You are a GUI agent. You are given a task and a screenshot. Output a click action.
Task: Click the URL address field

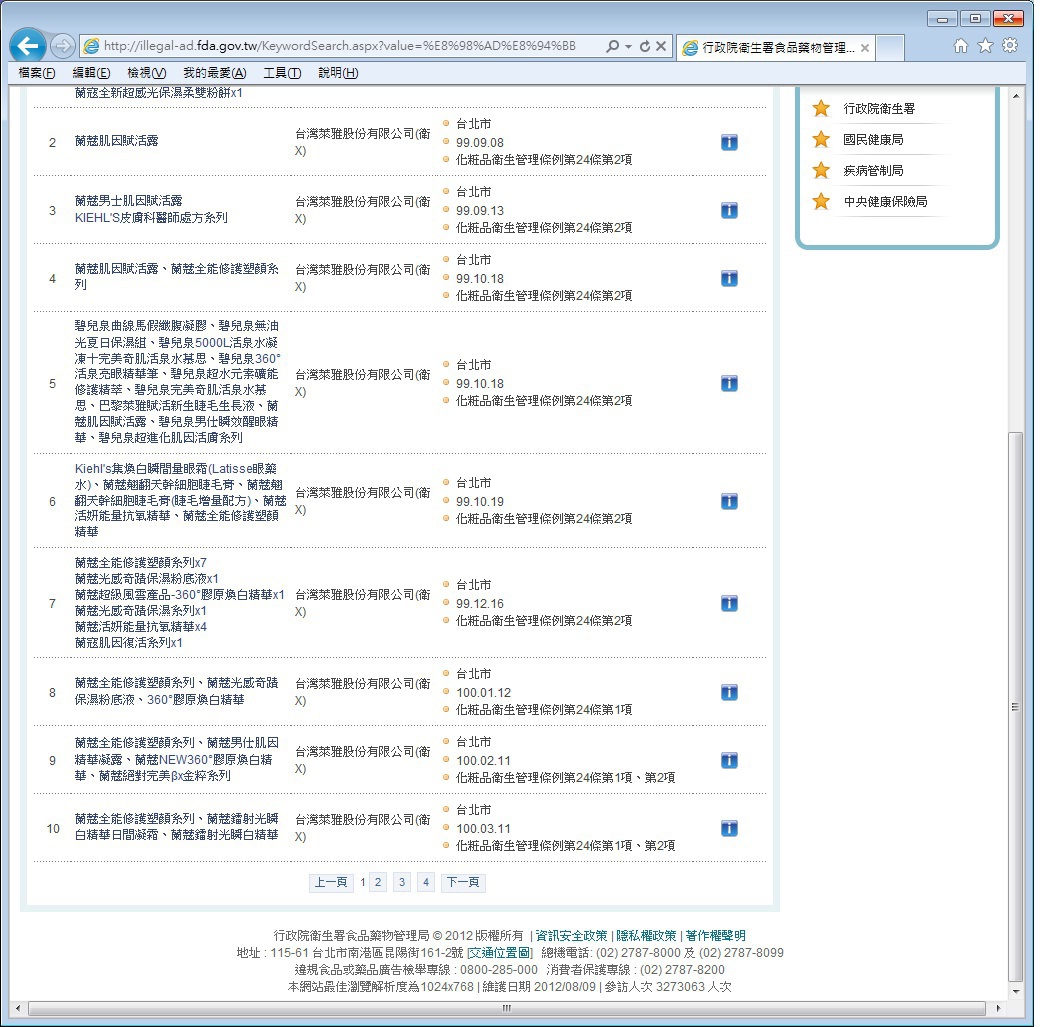(339, 46)
